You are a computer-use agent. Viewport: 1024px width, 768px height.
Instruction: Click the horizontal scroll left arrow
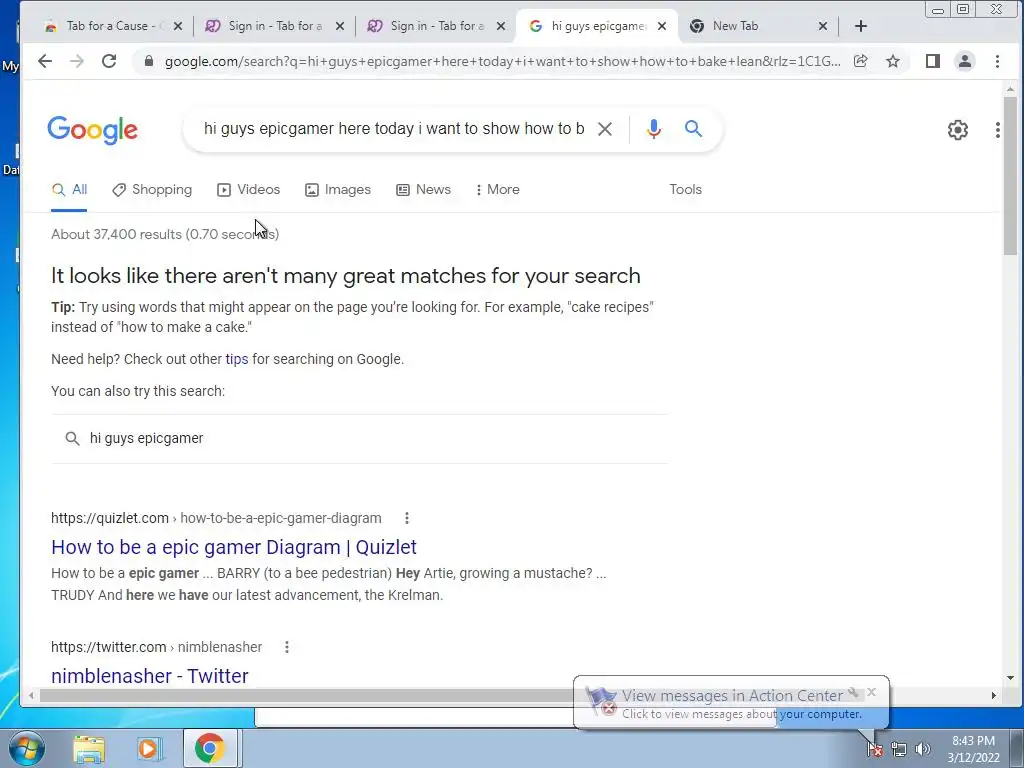pyautogui.click(x=31, y=696)
